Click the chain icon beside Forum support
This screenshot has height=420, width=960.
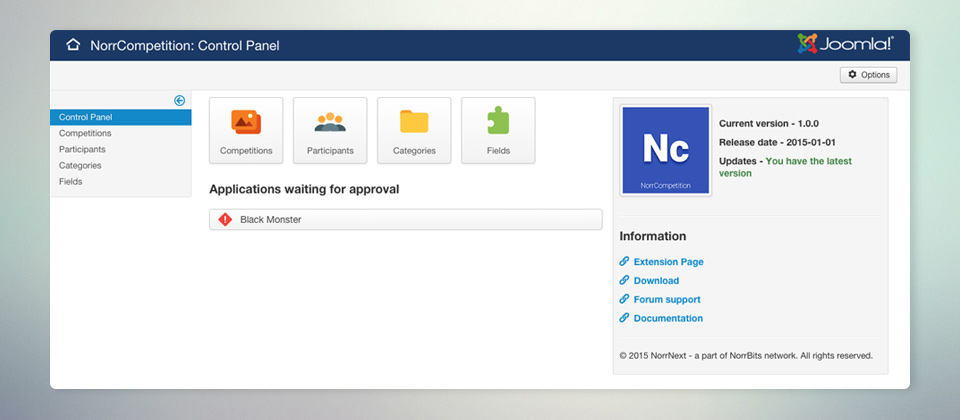coord(624,299)
